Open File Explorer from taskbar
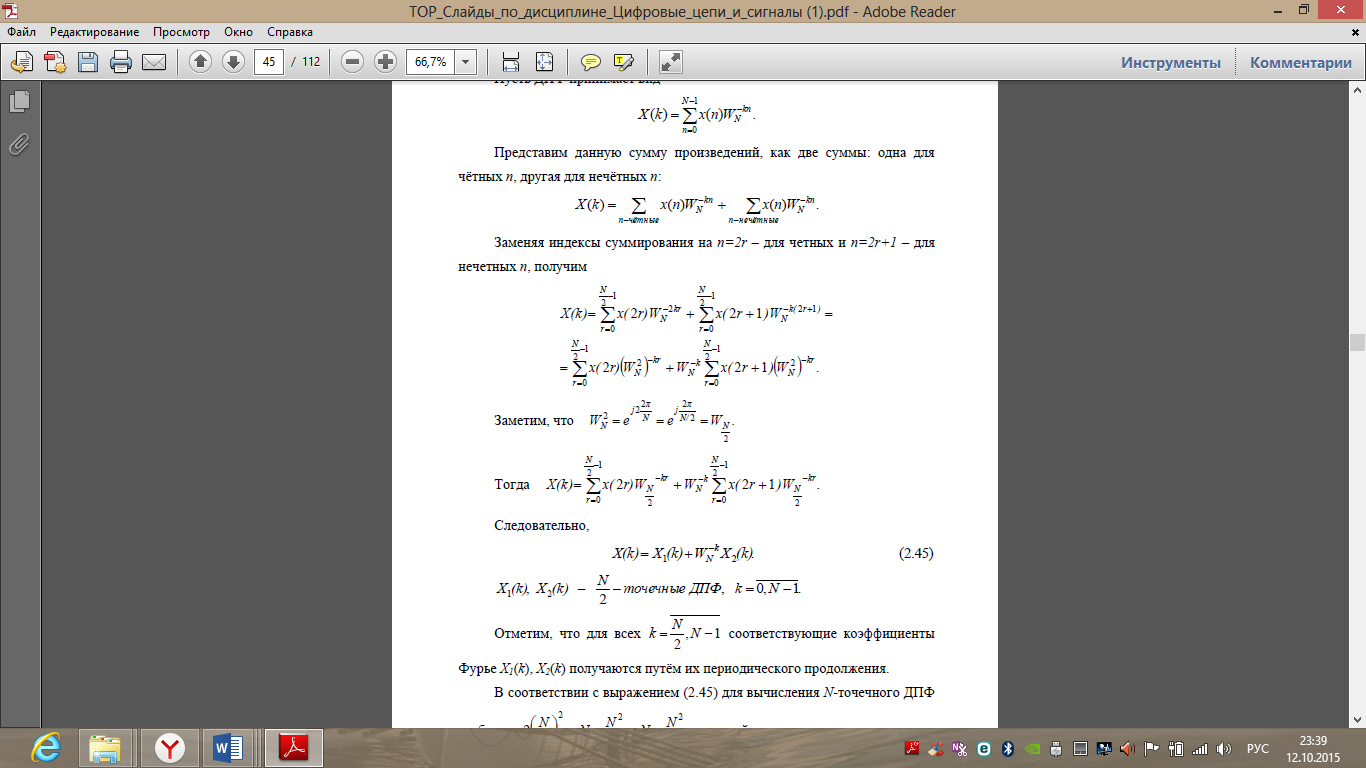Viewport: 1366px width, 768px height. tap(105, 748)
